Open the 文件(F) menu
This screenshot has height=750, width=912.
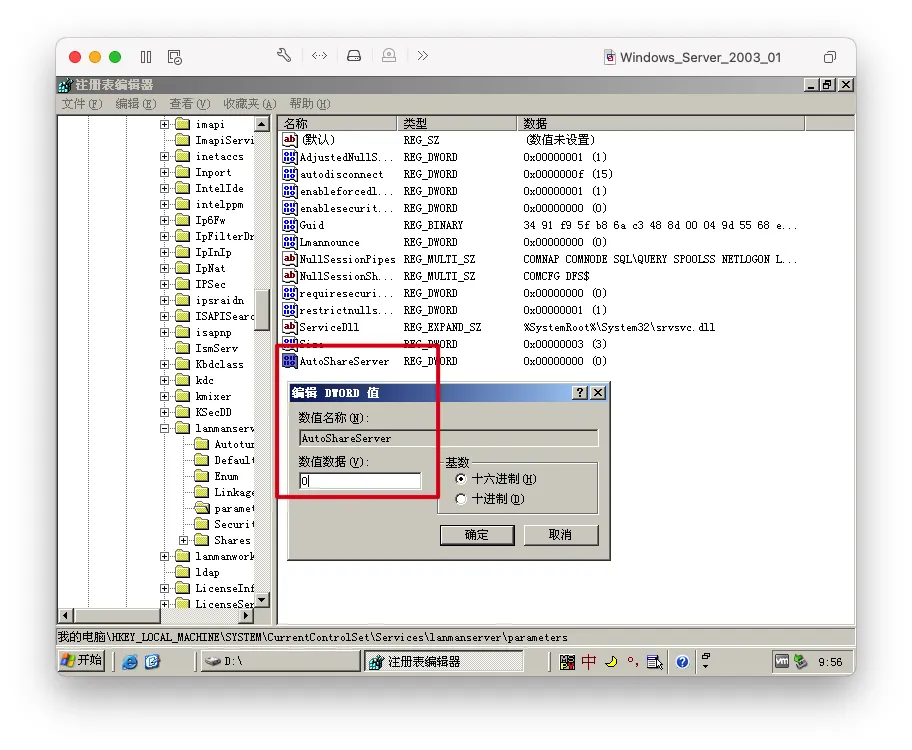[82, 104]
